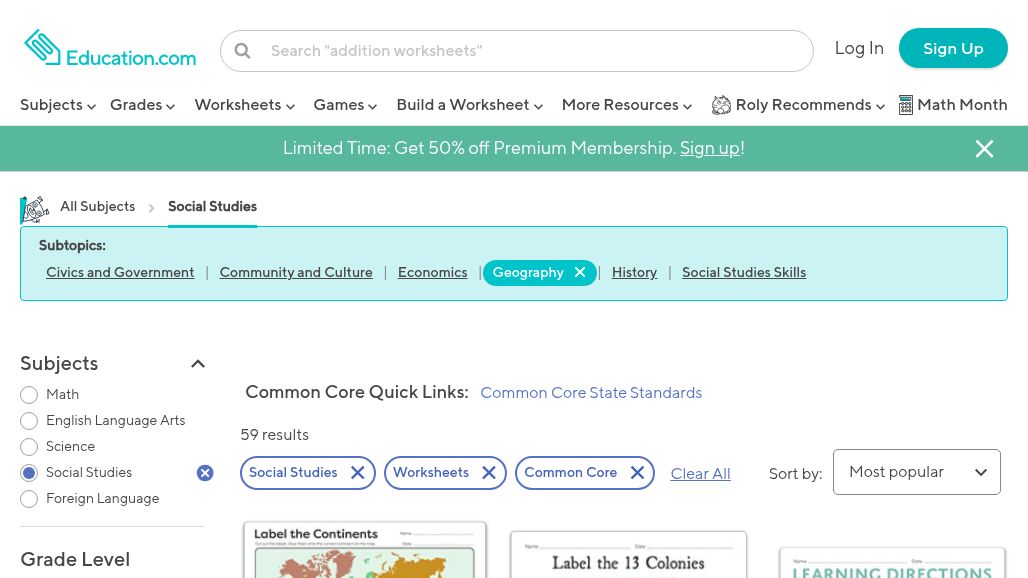Click the Education.com logo
This screenshot has height=578, width=1028.
point(110,47)
